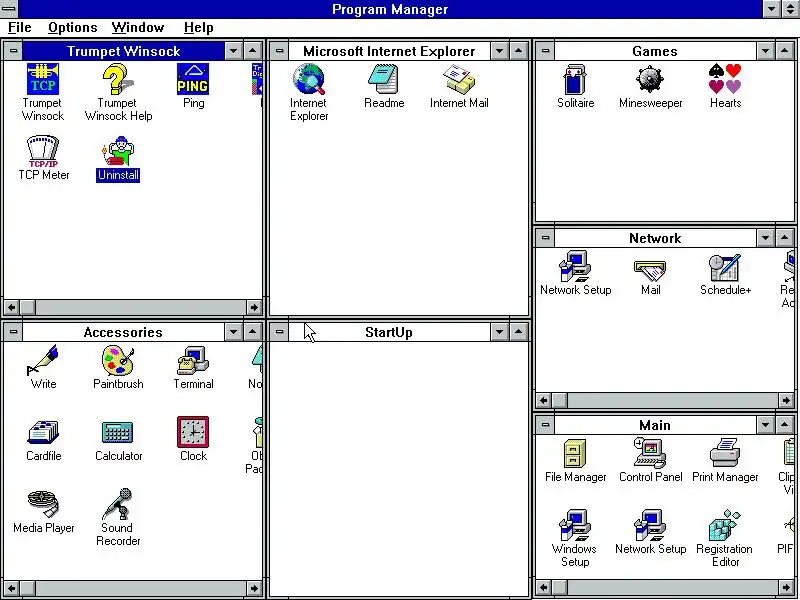
Task: Open the Window menu
Action: (138, 28)
